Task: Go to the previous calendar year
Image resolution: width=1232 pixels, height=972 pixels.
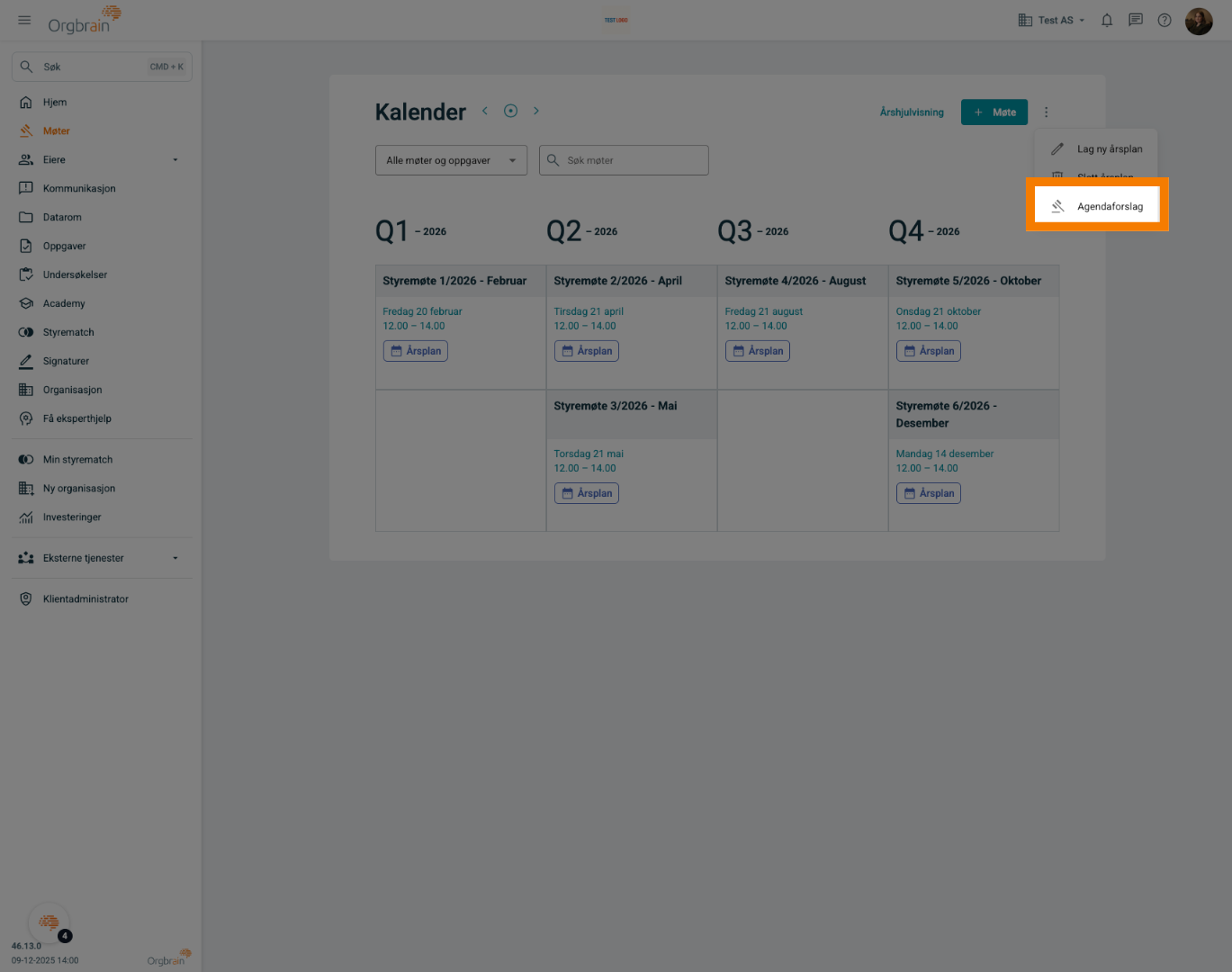Action: pos(485,111)
